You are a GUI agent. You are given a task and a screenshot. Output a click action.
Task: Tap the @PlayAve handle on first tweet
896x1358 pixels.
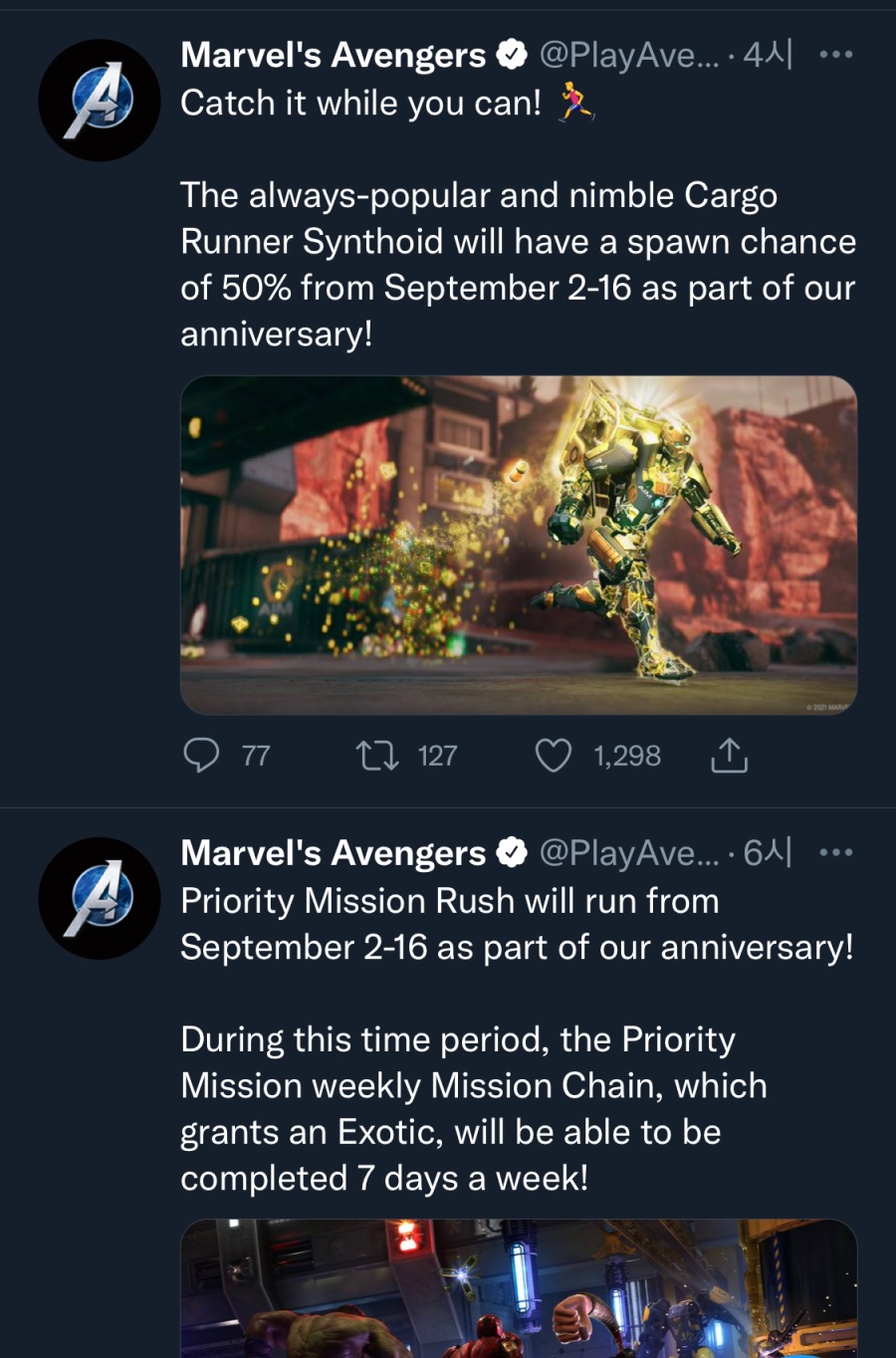click(628, 55)
